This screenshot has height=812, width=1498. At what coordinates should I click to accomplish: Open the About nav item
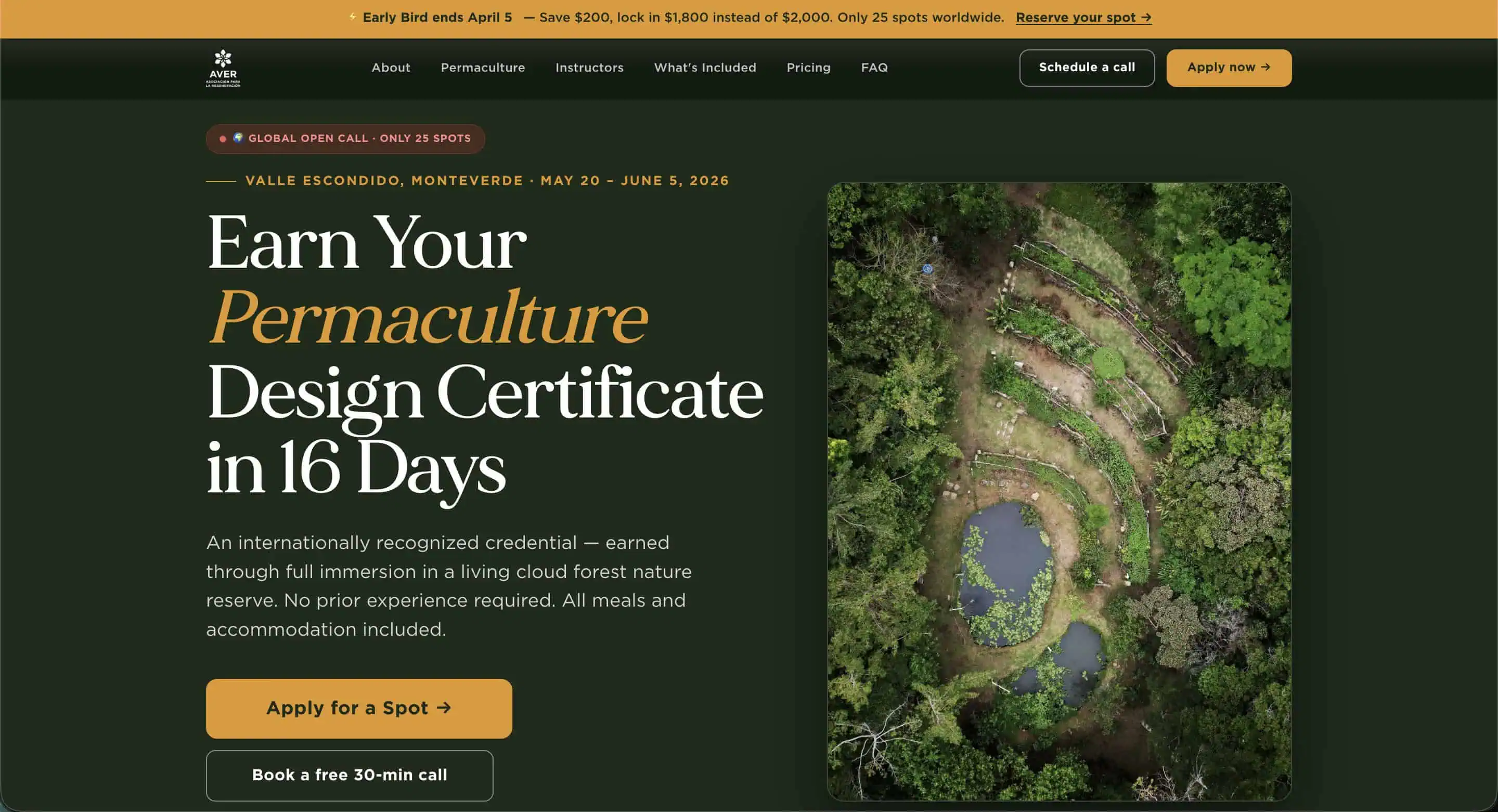391,68
